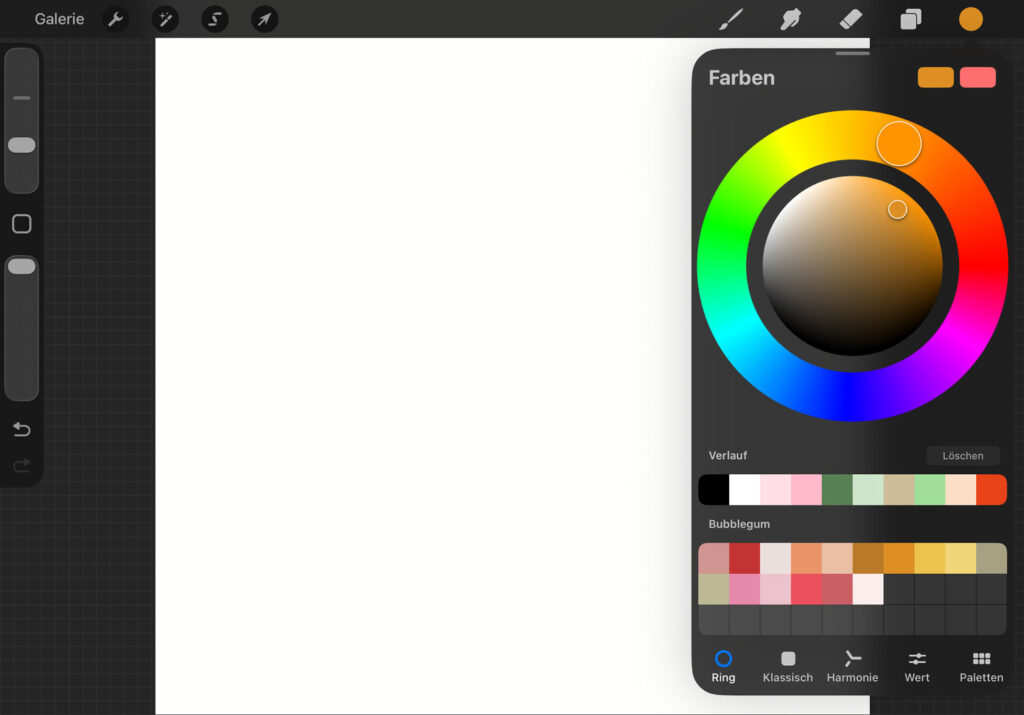This screenshot has height=715, width=1024.
Task: Open the Layers panel icon
Action: click(x=910, y=19)
